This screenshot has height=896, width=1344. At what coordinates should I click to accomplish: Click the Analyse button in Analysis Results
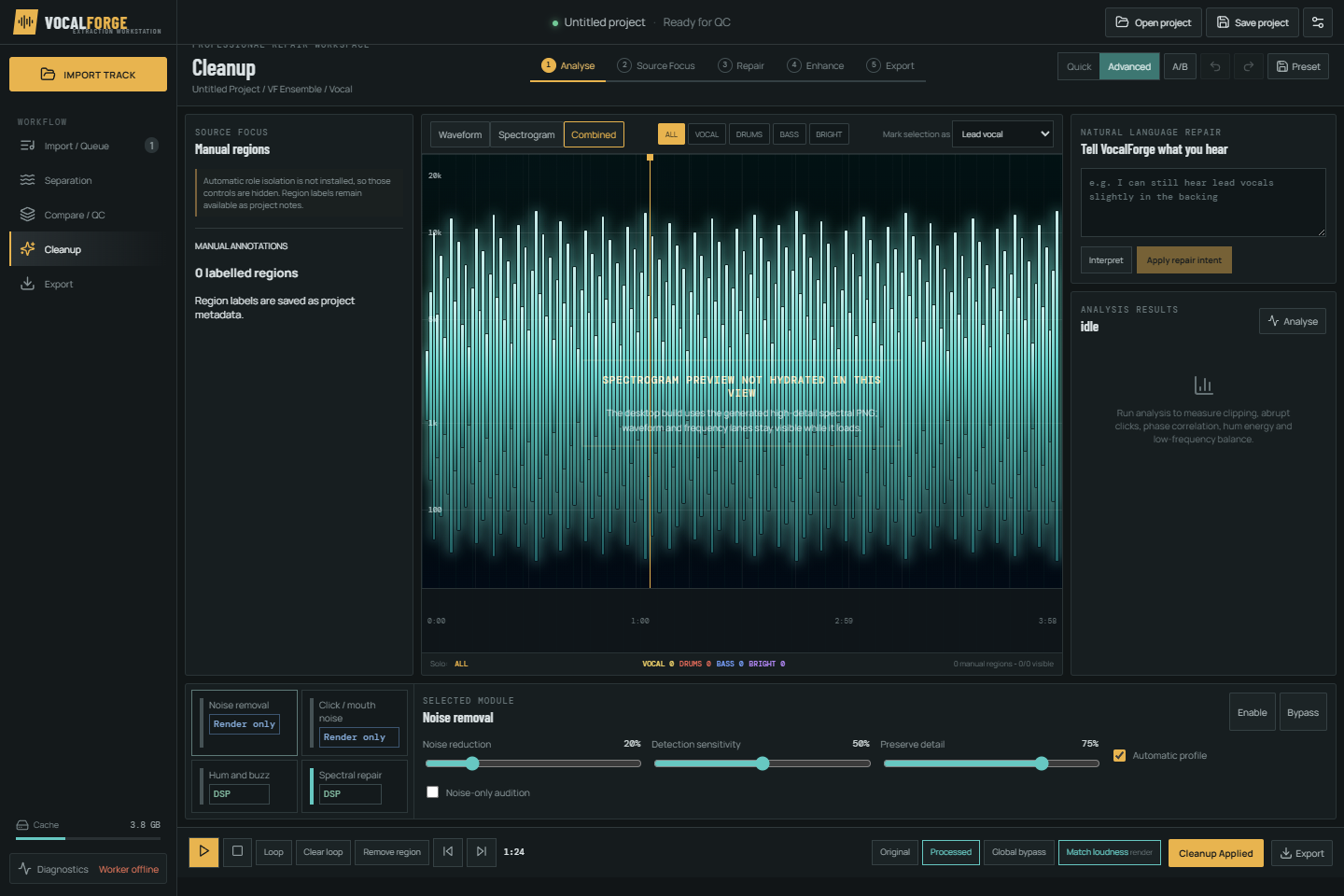click(x=1293, y=321)
